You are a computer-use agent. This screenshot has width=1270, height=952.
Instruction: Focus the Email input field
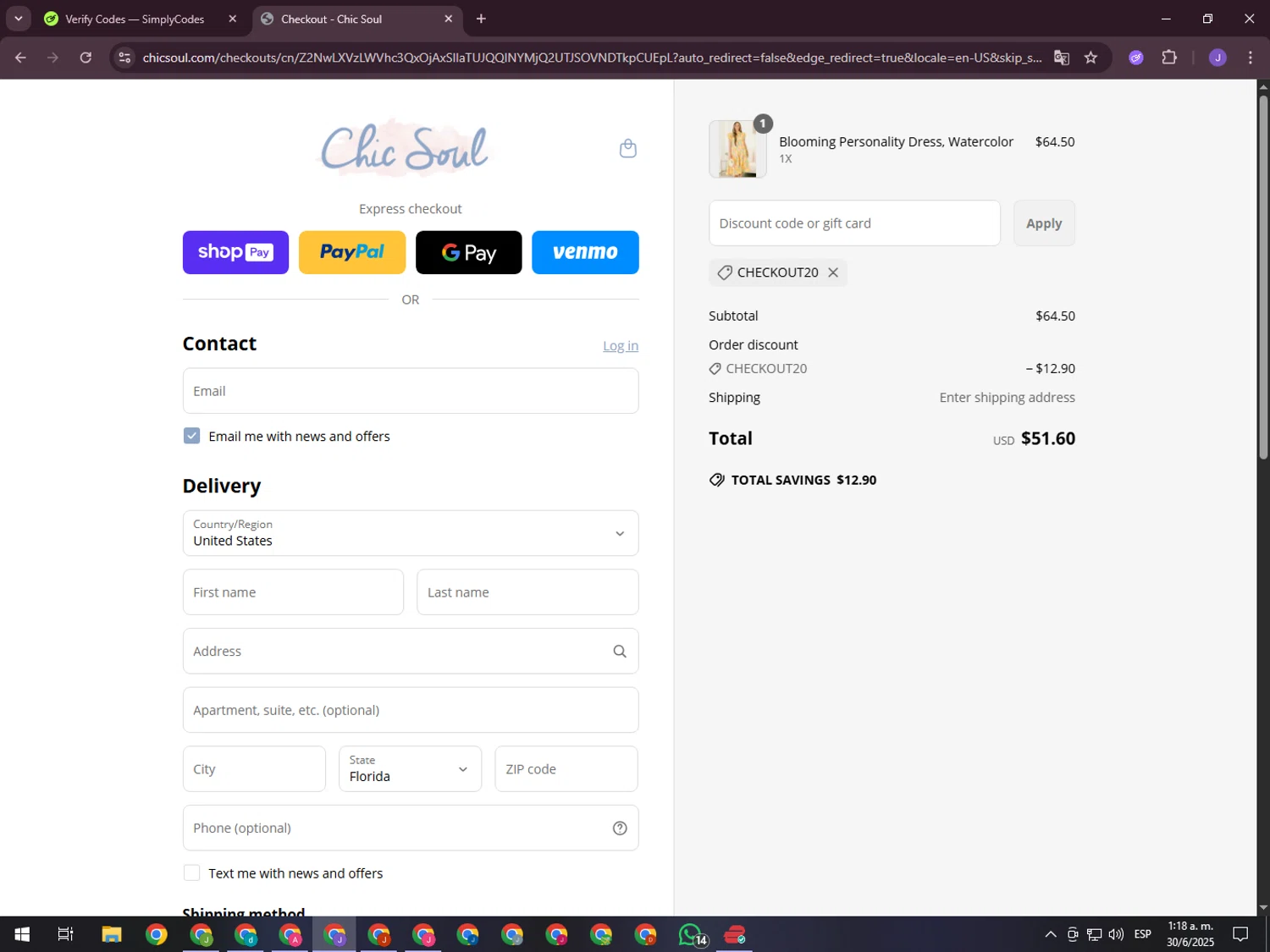[411, 391]
